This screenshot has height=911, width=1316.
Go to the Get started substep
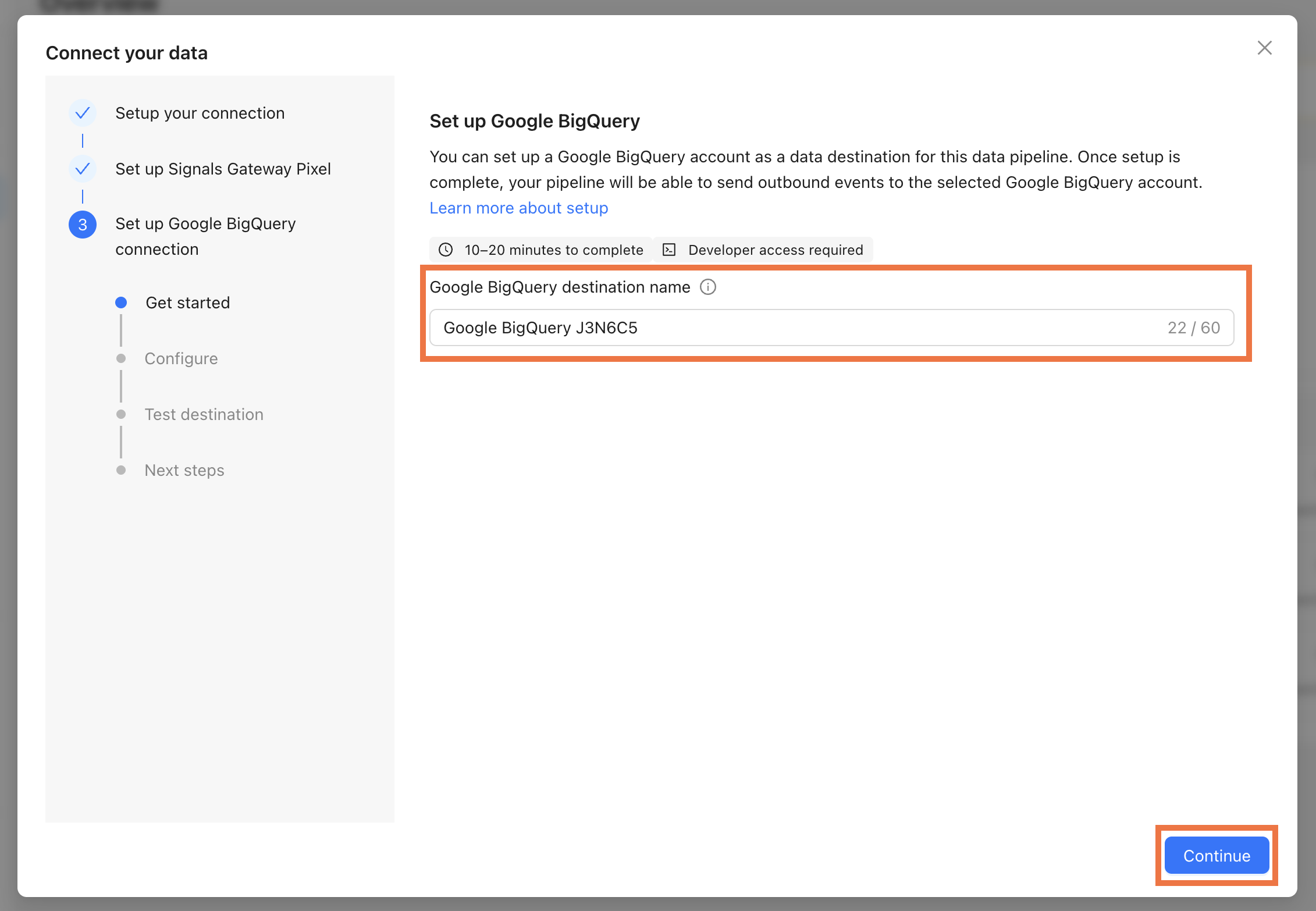pyautogui.click(x=187, y=303)
